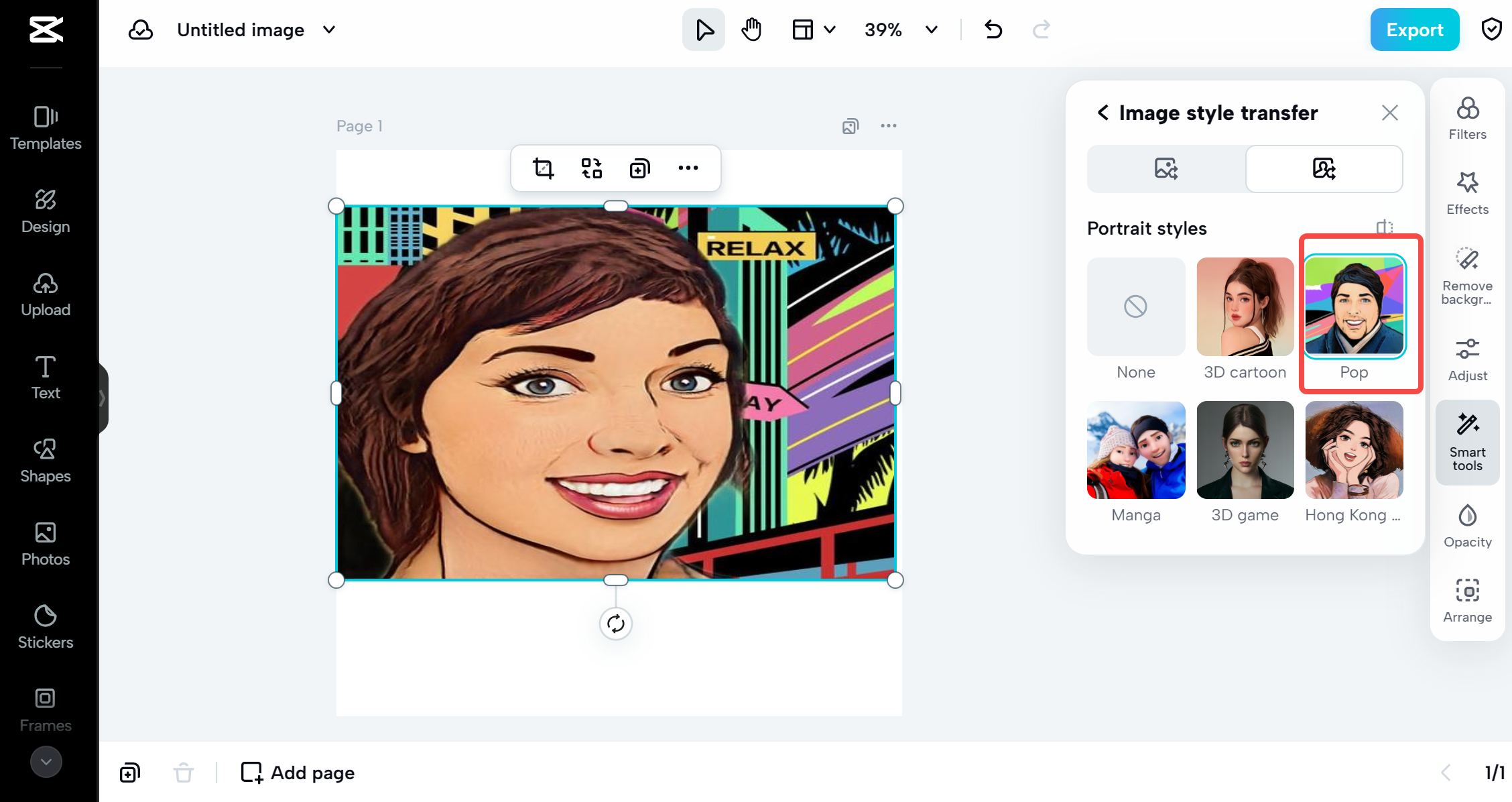1512x802 pixels.
Task: Expand the 39% zoom dropdown
Action: point(931,30)
